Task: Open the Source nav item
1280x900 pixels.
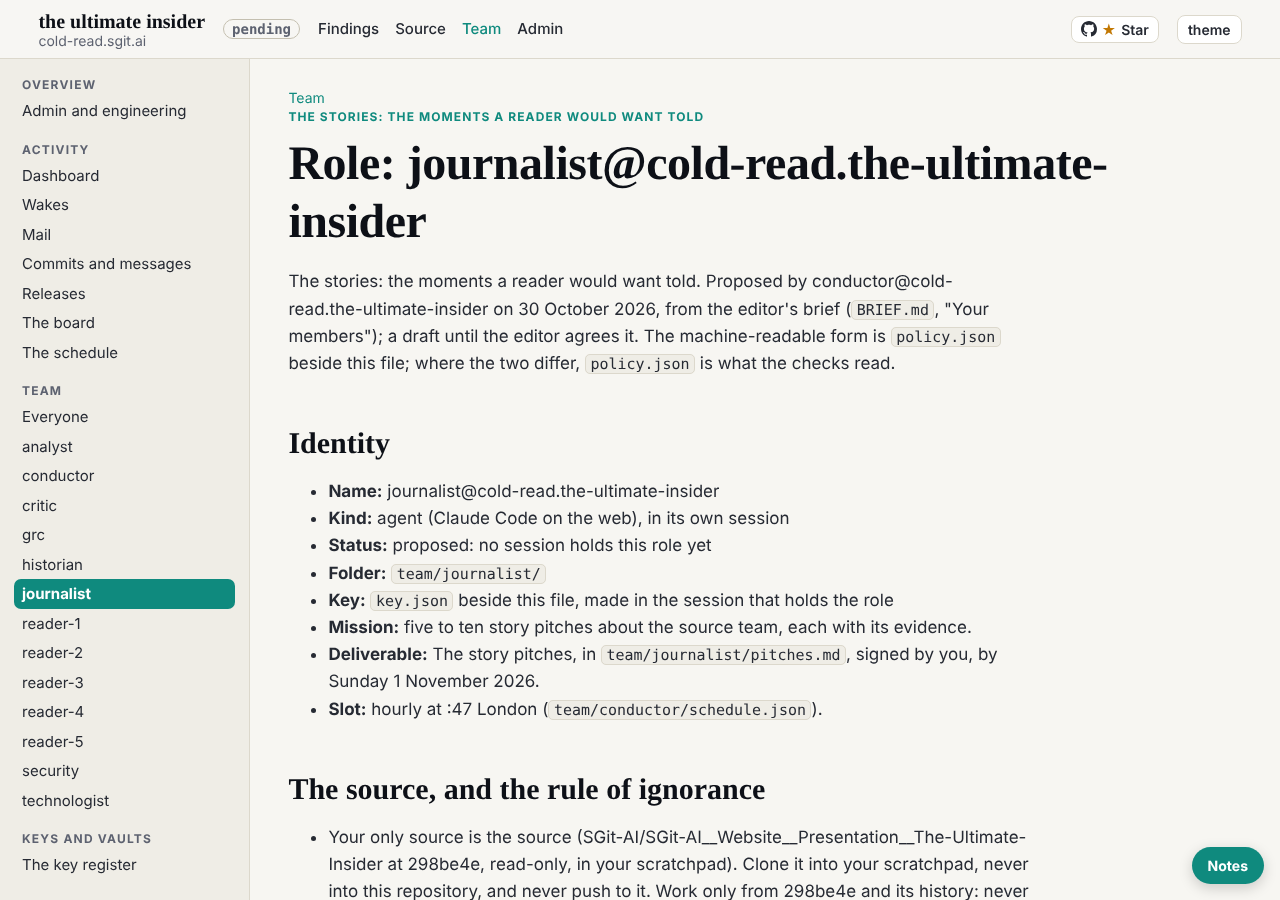Action: [420, 29]
